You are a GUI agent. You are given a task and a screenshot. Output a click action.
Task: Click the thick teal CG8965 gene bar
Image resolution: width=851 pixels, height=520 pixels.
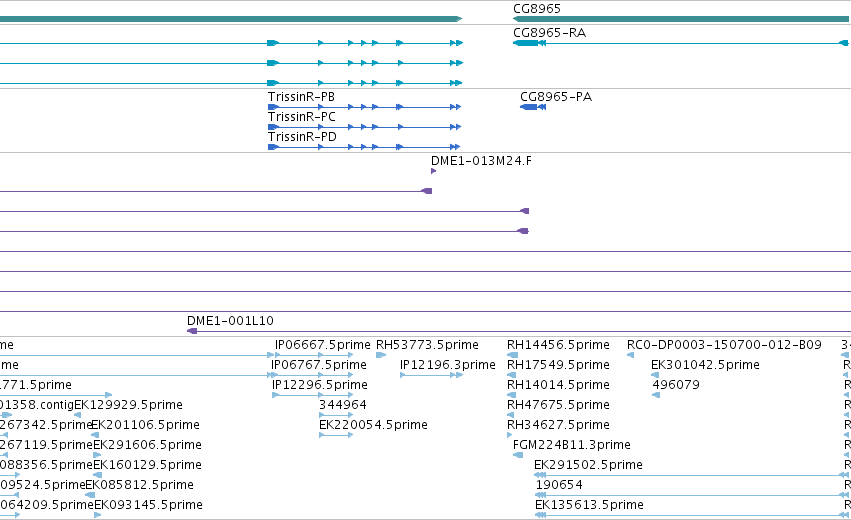pyautogui.click(x=682, y=19)
